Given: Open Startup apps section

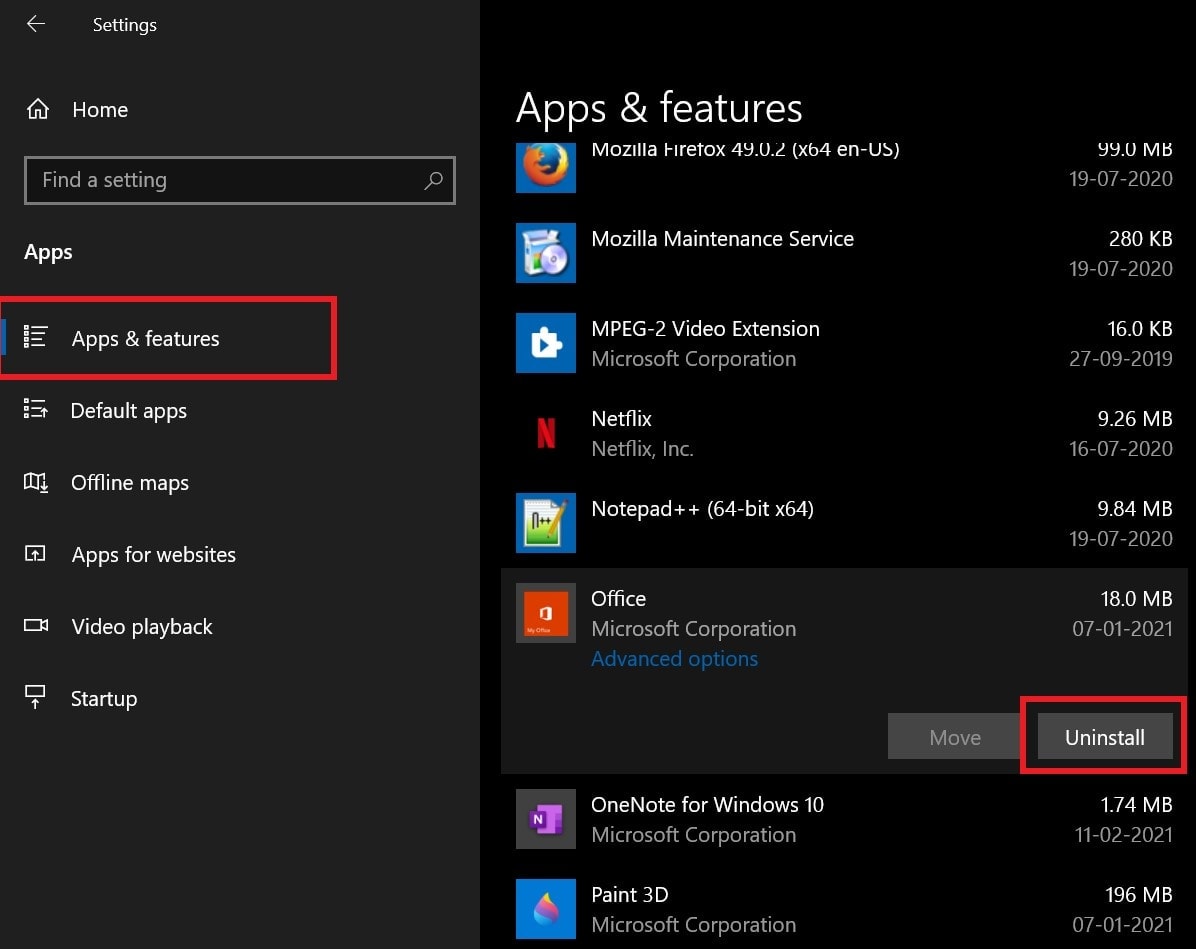Looking at the screenshot, I should (104, 699).
